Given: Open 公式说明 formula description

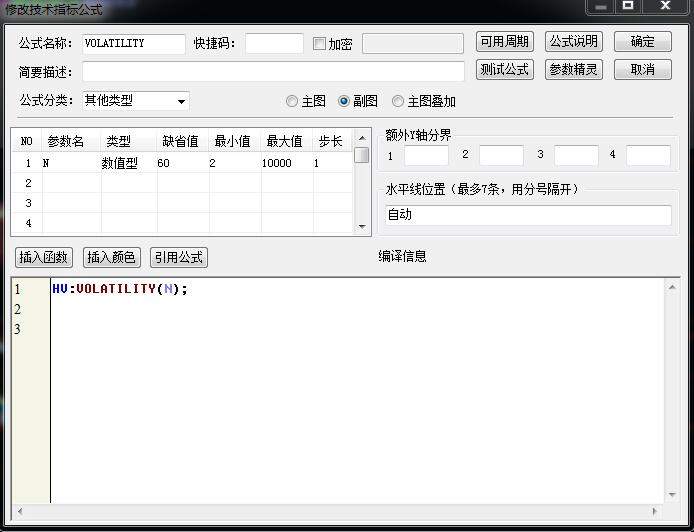Looking at the screenshot, I should pos(573,42).
